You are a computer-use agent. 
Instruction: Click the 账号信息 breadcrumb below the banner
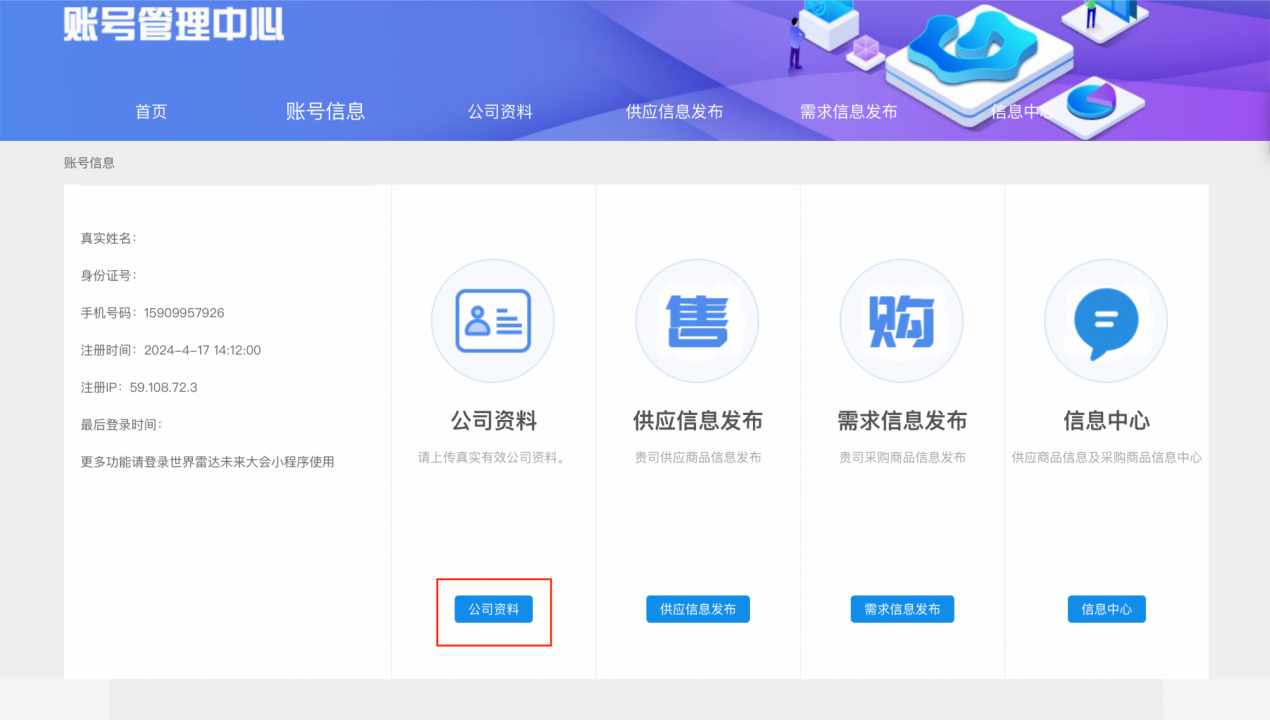click(x=89, y=162)
